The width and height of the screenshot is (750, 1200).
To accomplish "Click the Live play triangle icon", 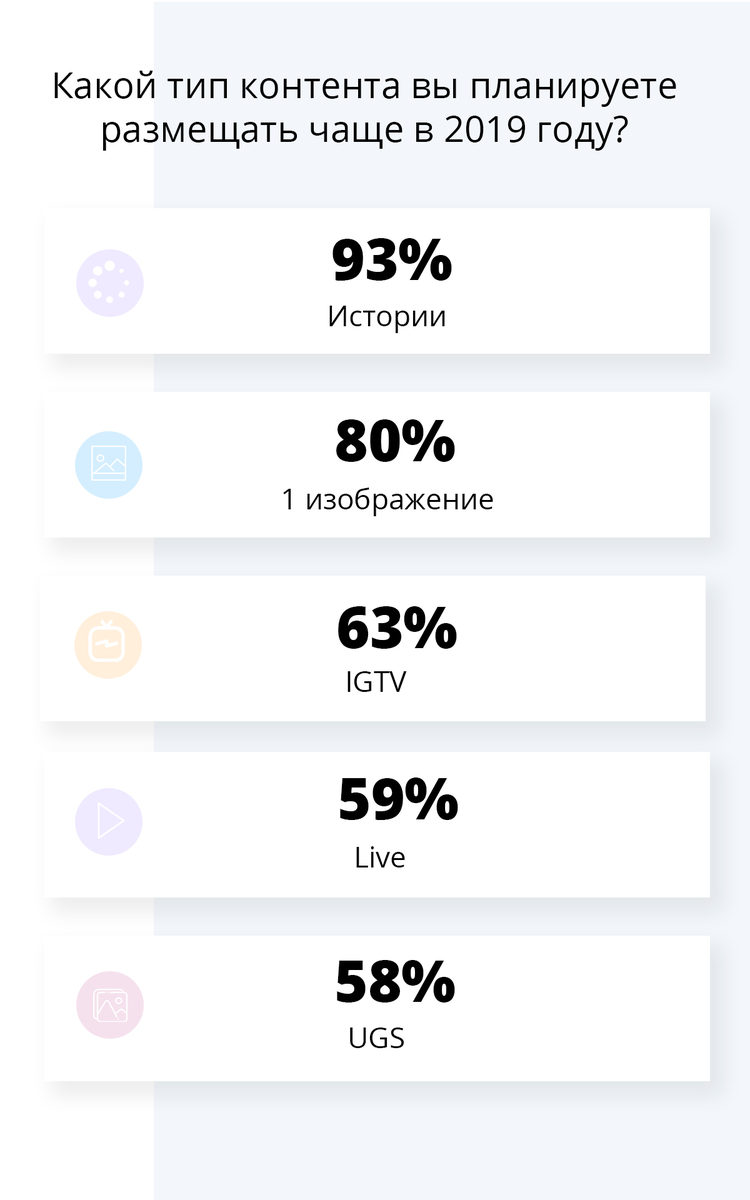I will point(109,822).
